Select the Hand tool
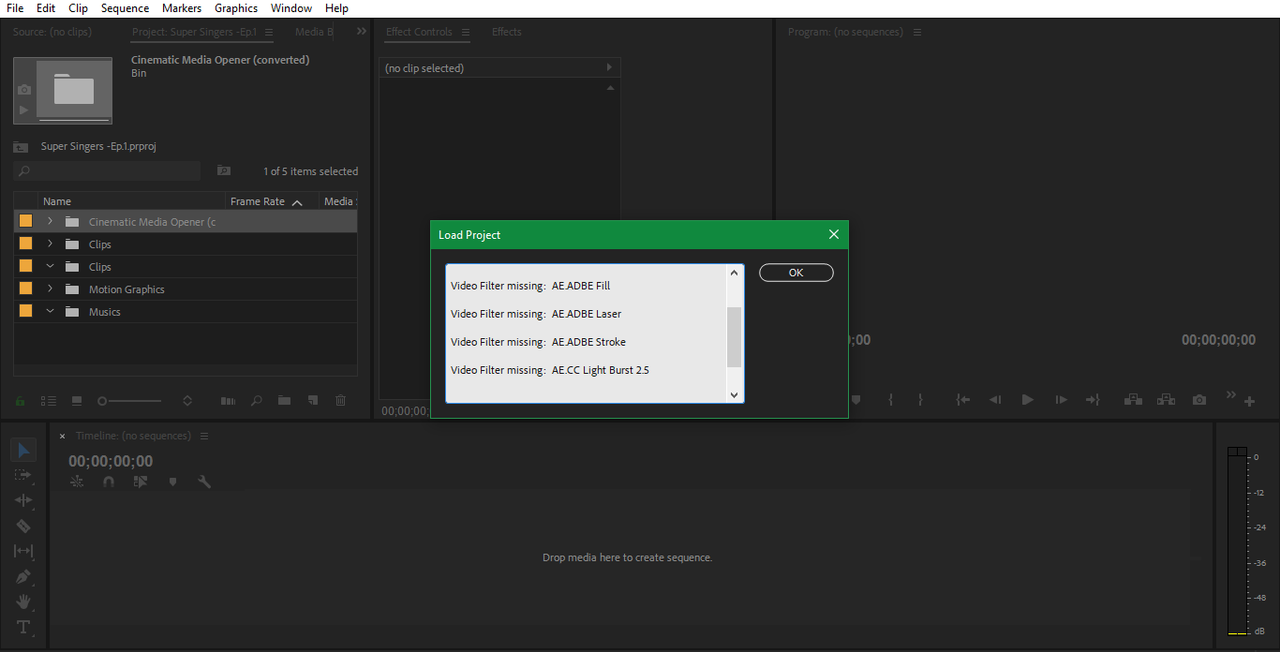 [23, 602]
